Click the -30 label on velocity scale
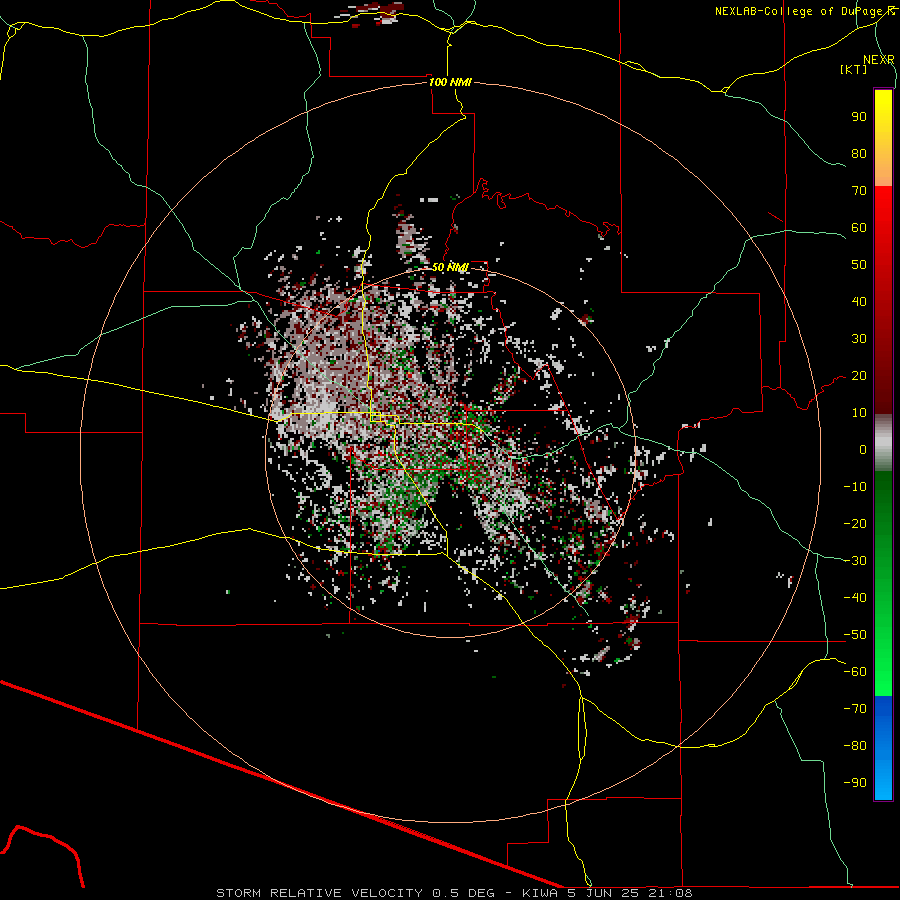The height and width of the screenshot is (900, 900). [855, 561]
